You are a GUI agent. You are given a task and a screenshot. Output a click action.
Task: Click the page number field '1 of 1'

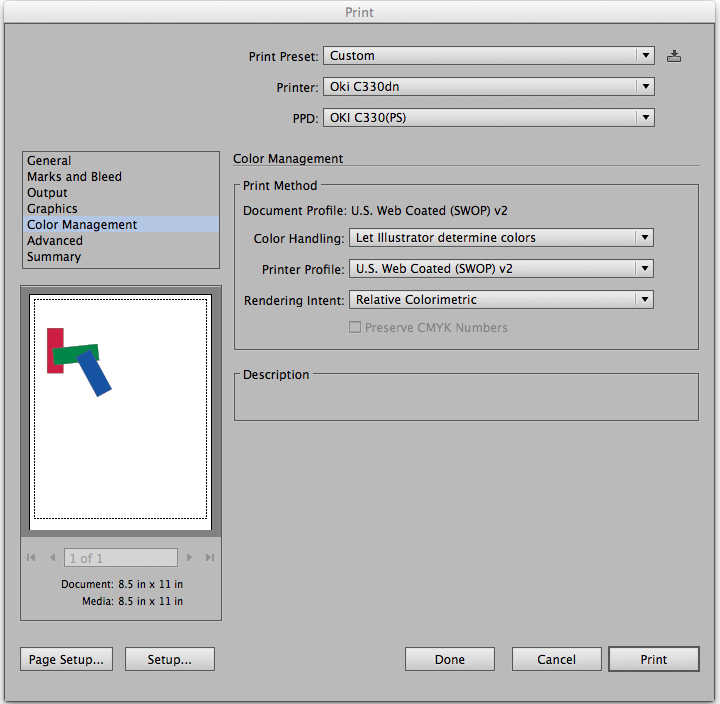coord(121,558)
